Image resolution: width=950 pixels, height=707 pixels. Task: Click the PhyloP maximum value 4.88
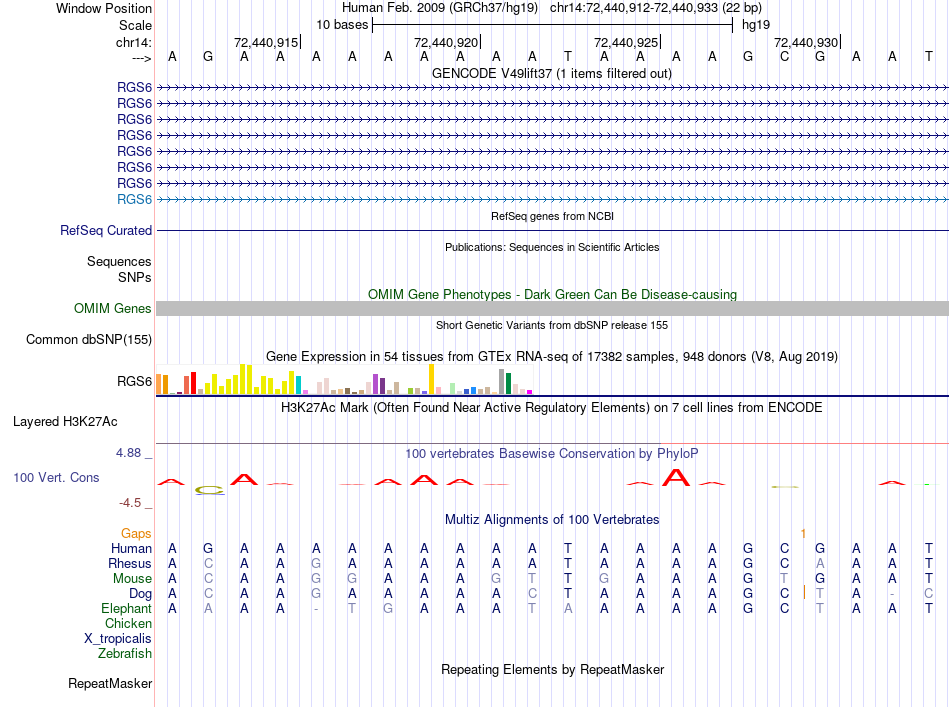coord(128,453)
